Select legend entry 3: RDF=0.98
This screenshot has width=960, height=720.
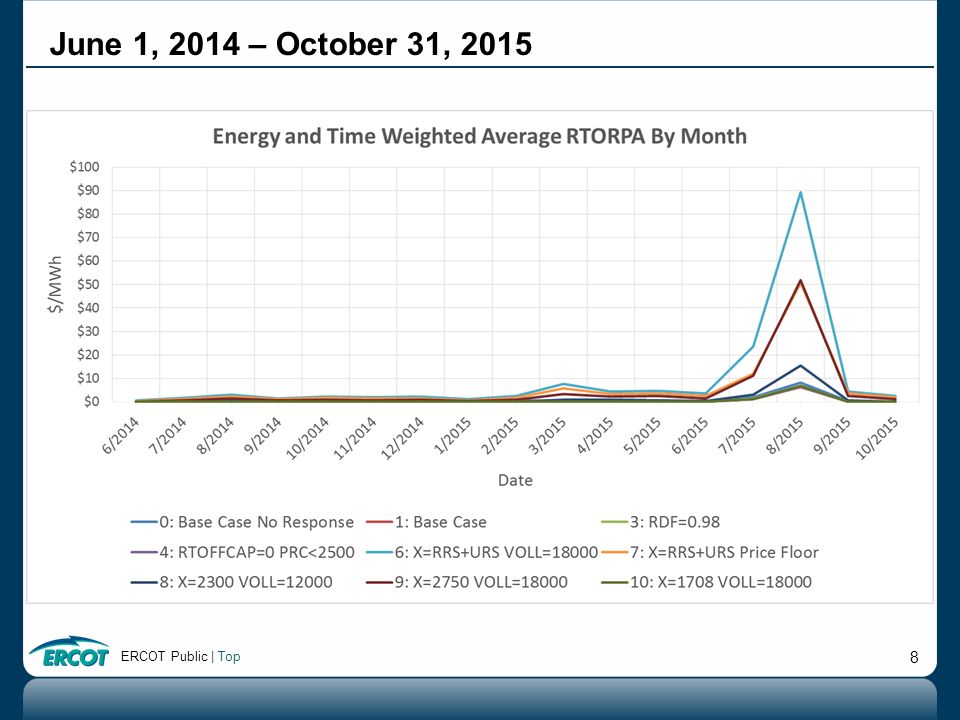[661, 522]
